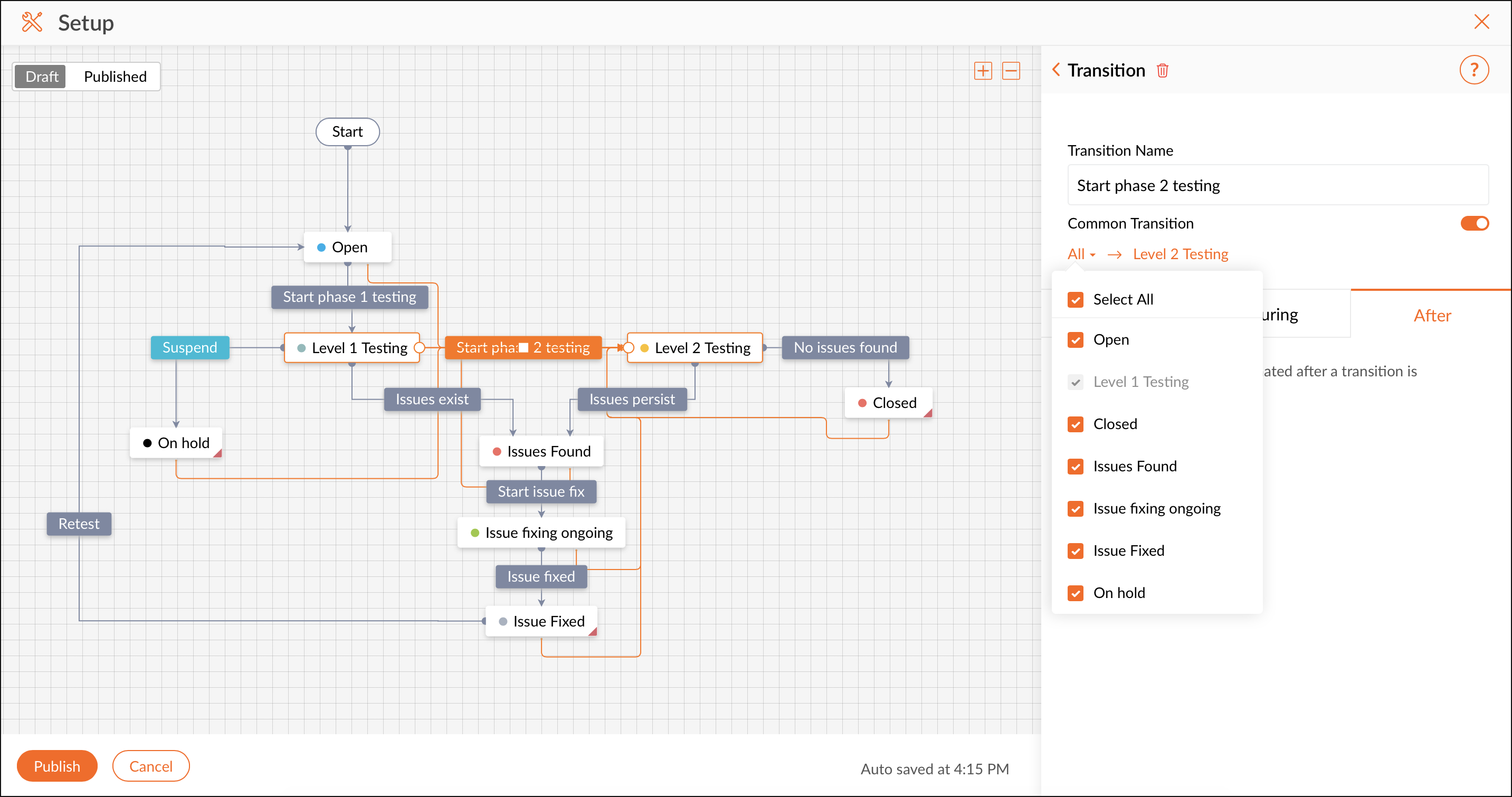Delete transition using trash icon
Screen dimensions: 1512x797
pyautogui.click(x=1162, y=71)
